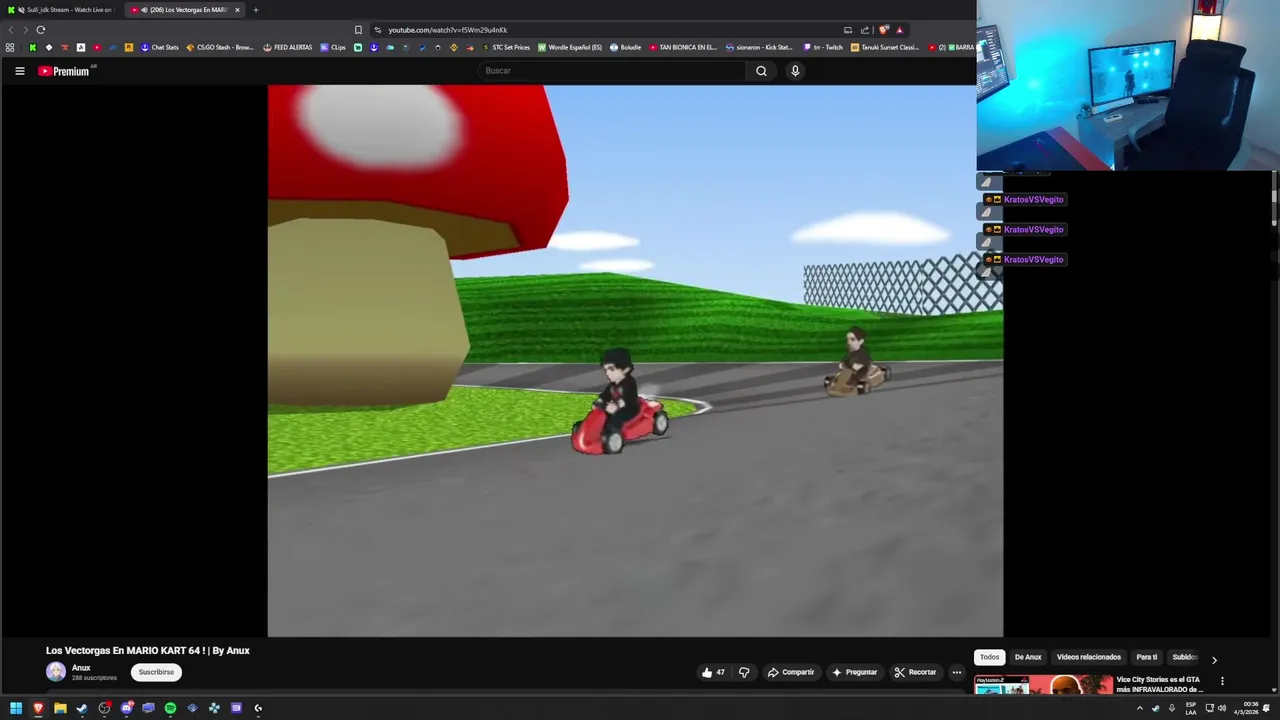Click the Brave Shields lion icon
The width and height of the screenshot is (1280, 720).
point(883,30)
